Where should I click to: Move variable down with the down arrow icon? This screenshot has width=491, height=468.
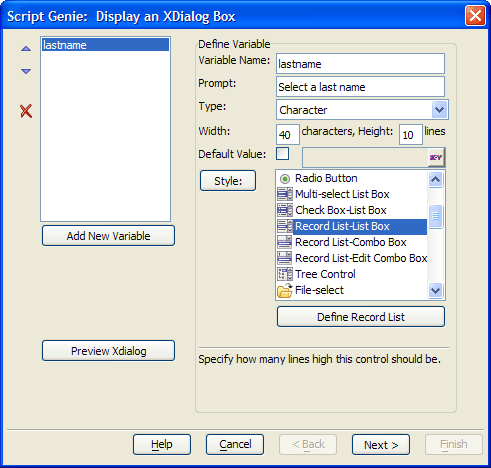click(26, 71)
